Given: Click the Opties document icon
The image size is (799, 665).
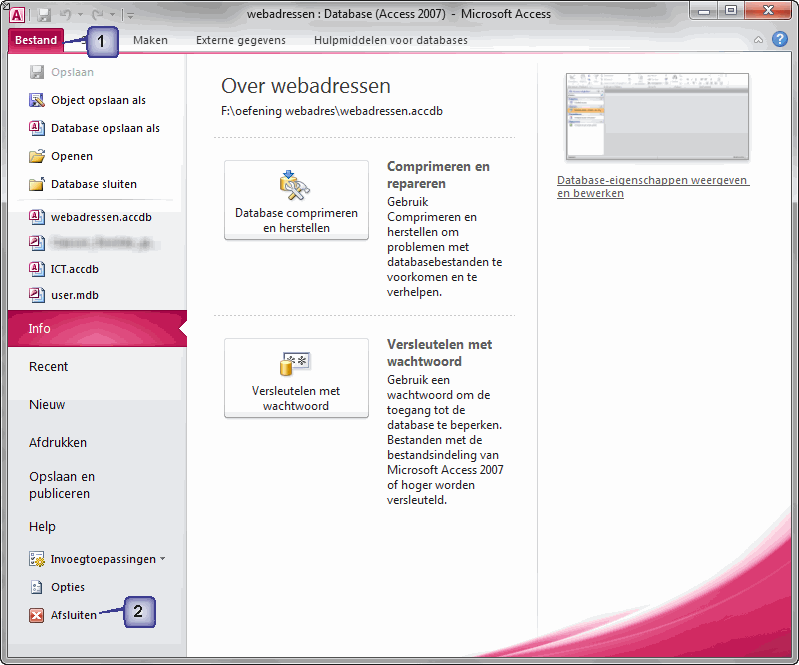Looking at the screenshot, I should pyautogui.click(x=37, y=587).
